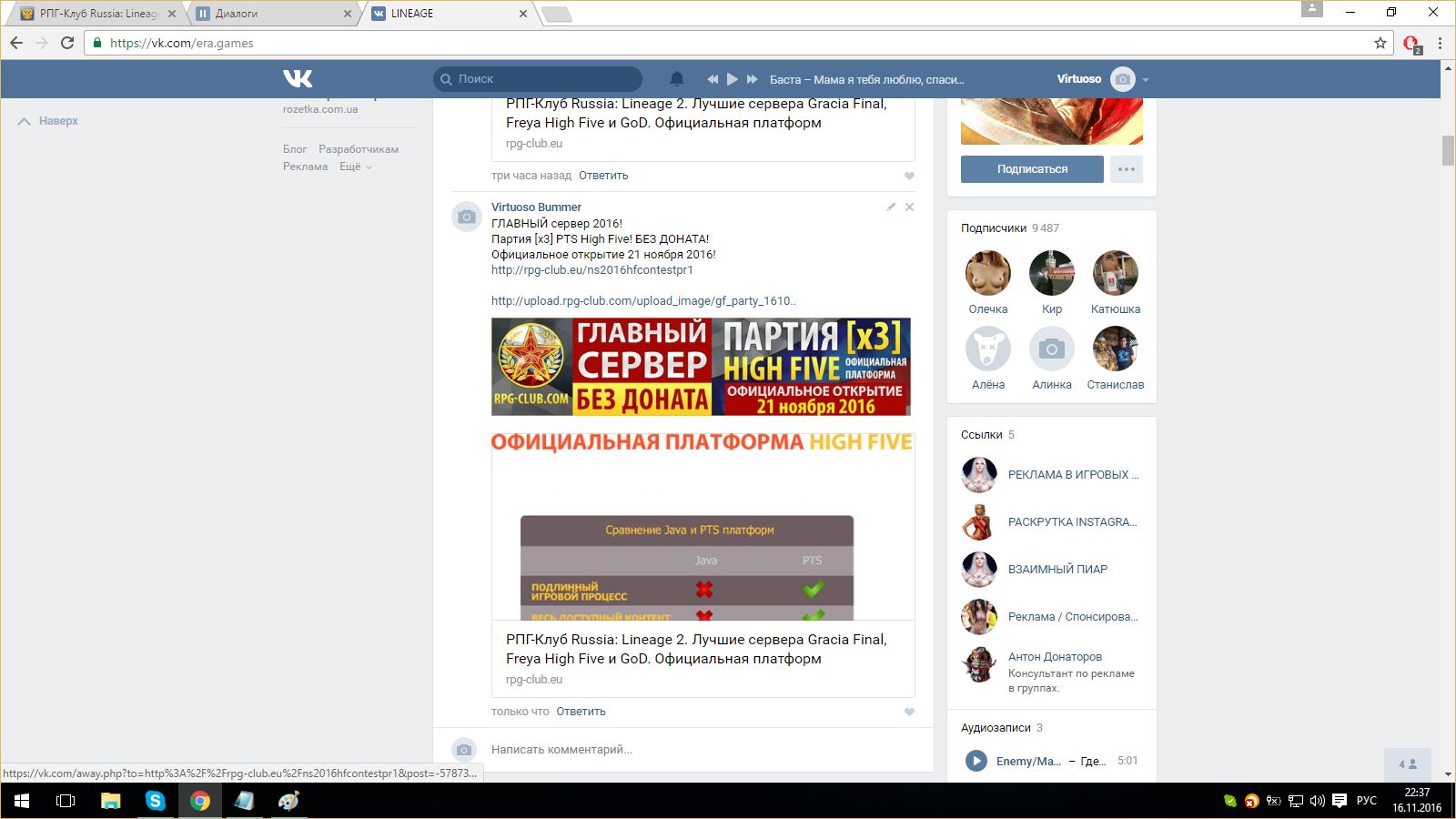1456x819 pixels.
Task: Edit comment with pencil icon
Action: click(x=891, y=207)
